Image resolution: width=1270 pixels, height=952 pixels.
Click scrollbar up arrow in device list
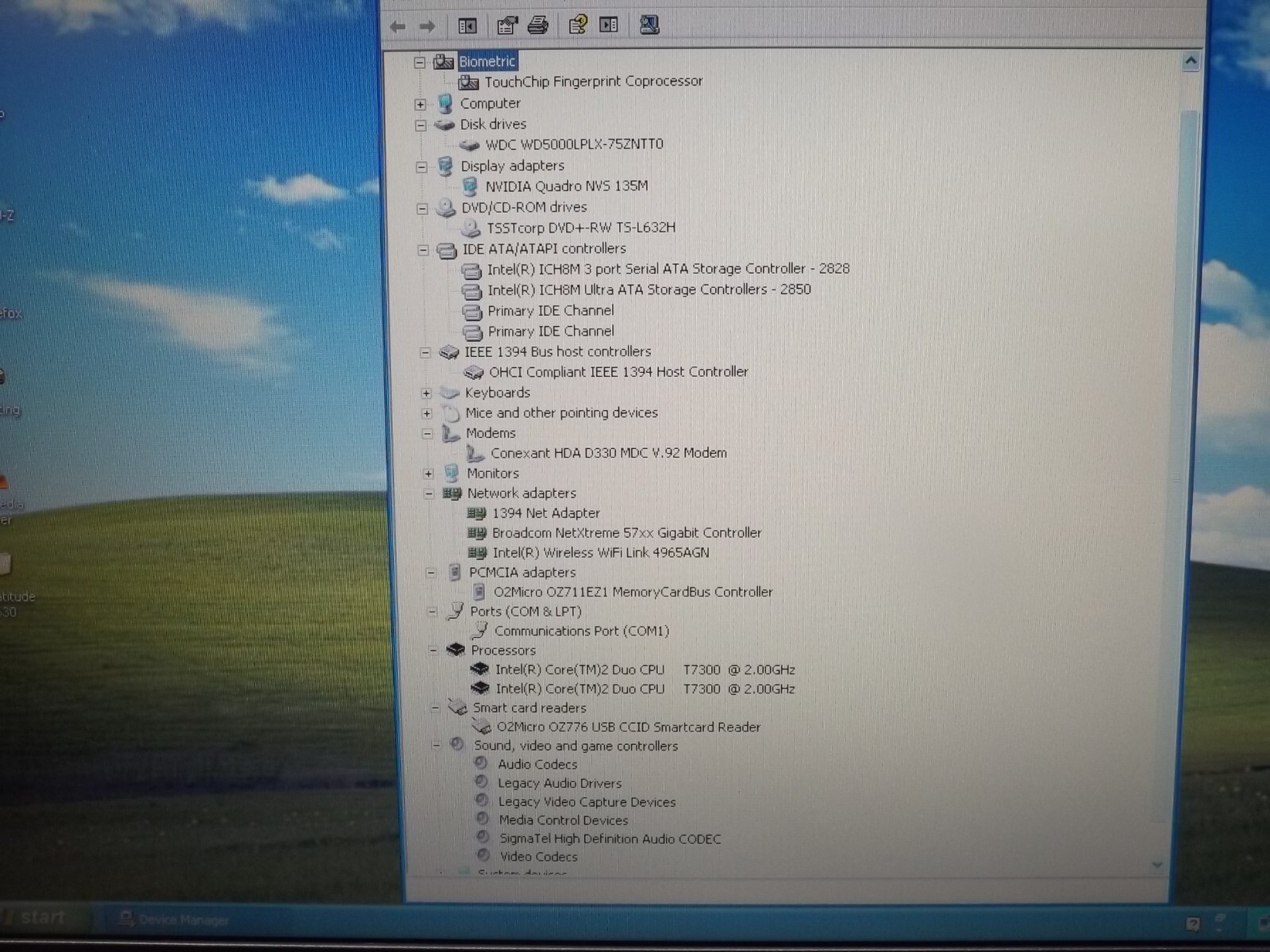click(1190, 60)
